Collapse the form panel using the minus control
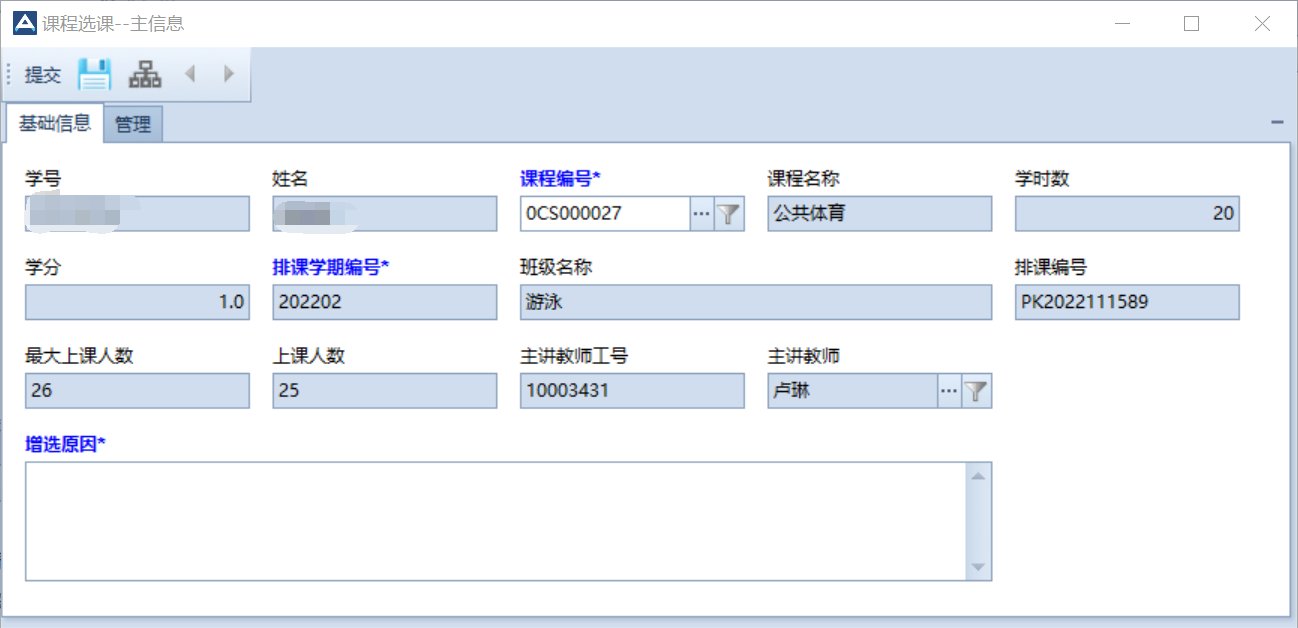 (1276, 121)
